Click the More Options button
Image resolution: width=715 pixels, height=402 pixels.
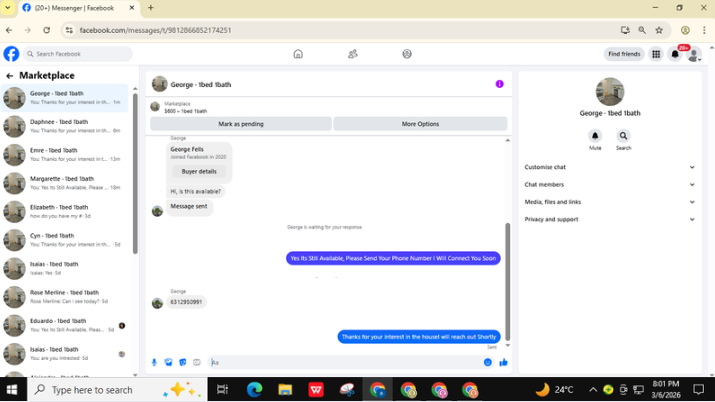[420, 124]
